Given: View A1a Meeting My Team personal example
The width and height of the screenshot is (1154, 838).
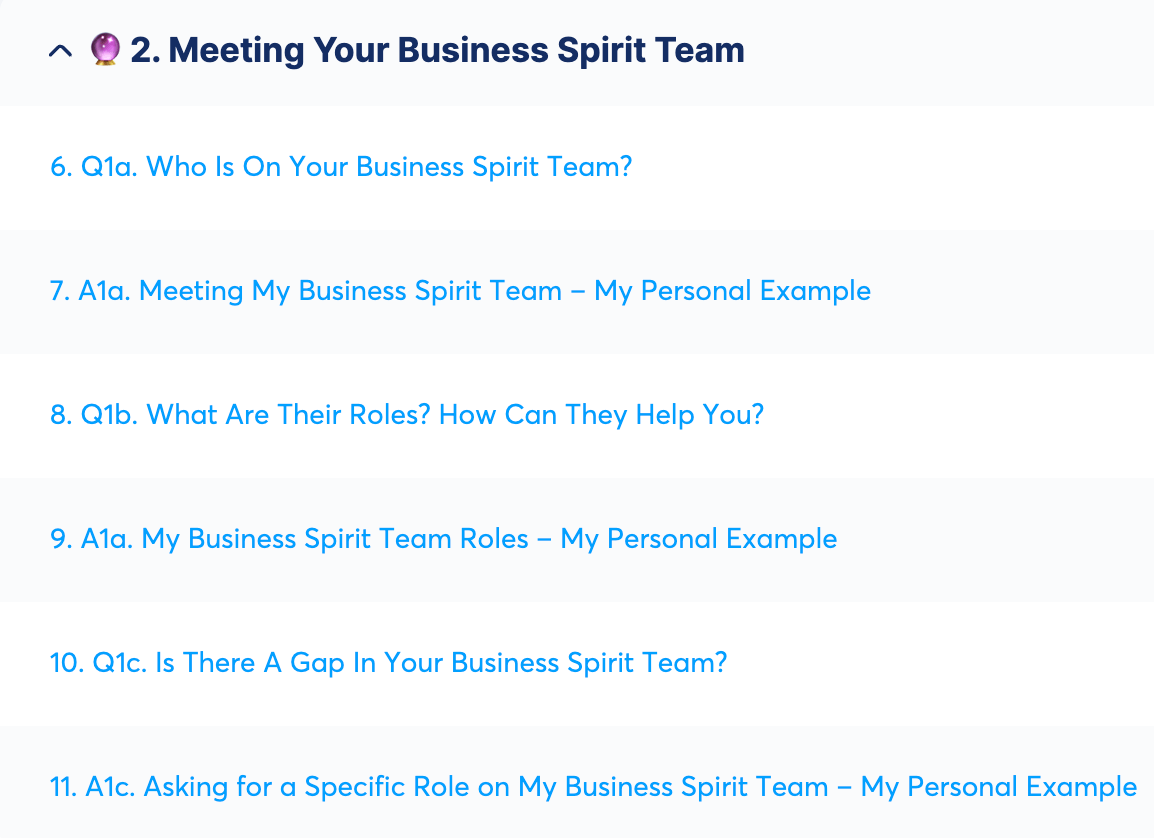Looking at the screenshot, I should pos(460,291).
